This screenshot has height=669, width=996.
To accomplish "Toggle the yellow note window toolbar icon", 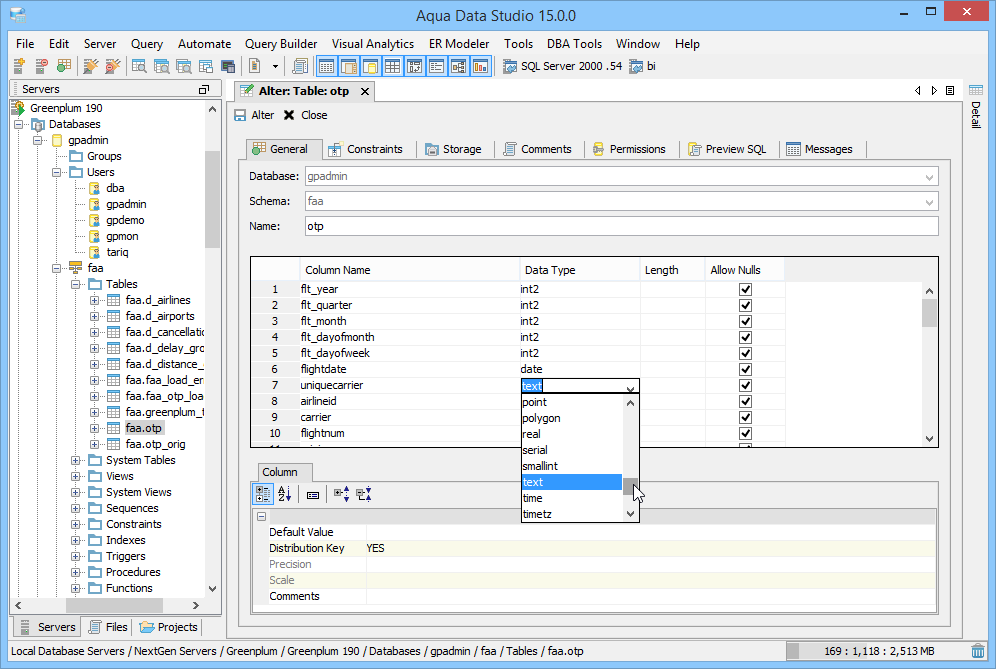I will (370, 66).
